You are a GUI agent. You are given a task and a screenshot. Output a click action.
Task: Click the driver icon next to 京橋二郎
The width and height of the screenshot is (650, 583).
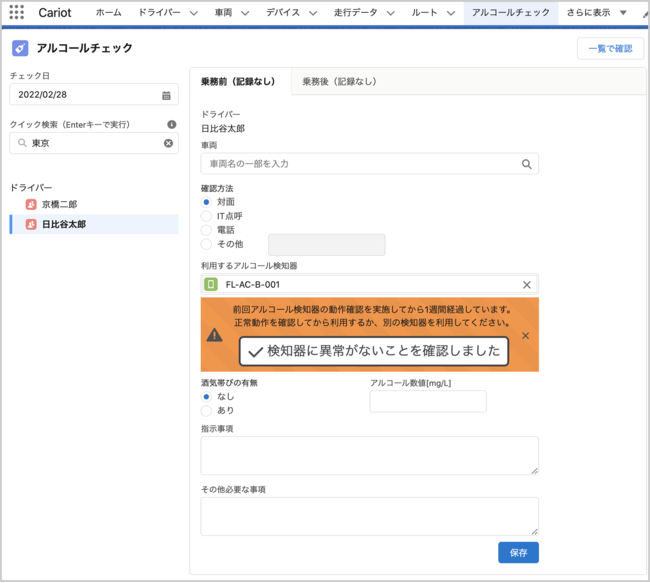pos(31,204)
